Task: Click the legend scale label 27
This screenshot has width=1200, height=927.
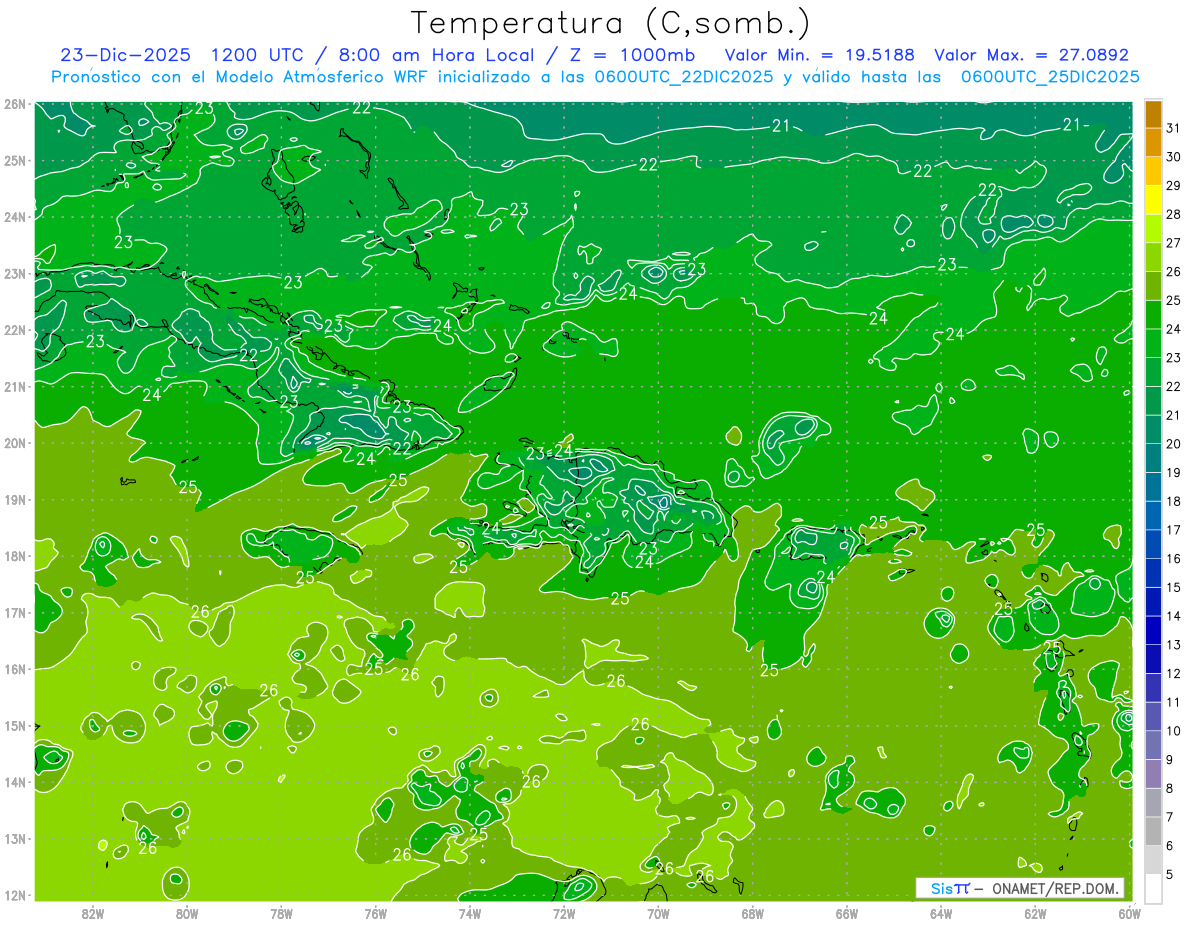Action: tap(1174, 243)
